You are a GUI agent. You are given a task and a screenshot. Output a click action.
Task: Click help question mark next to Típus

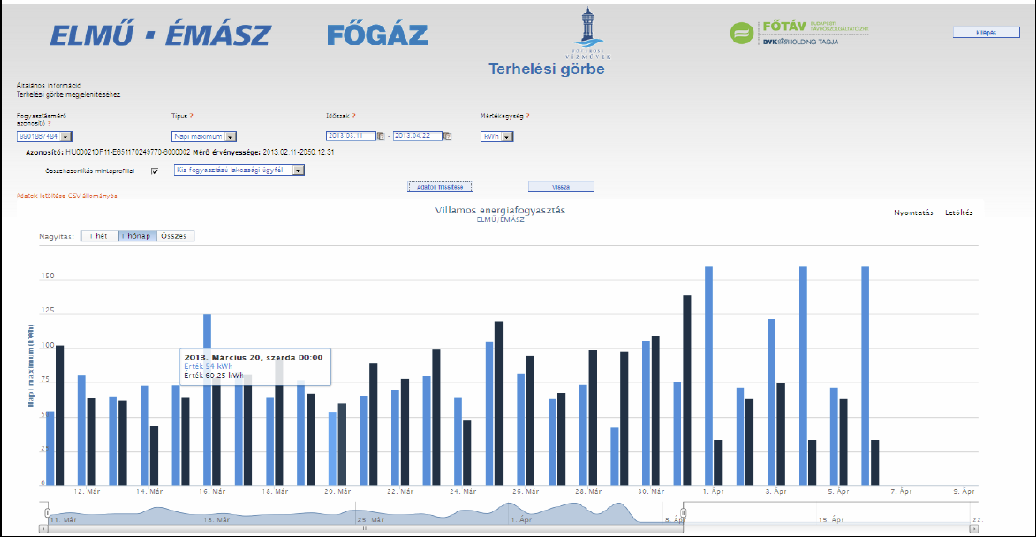coord(192,116)
